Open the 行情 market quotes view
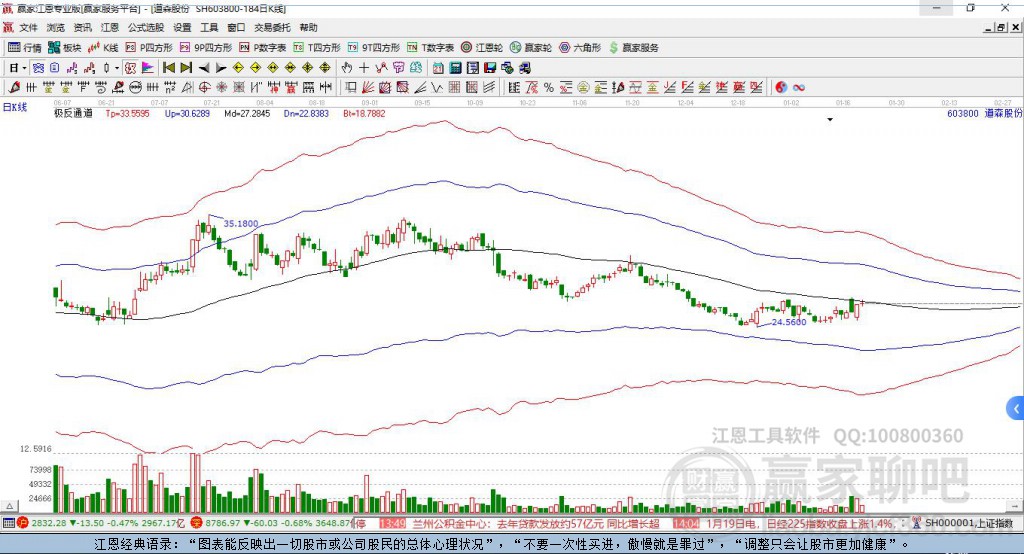Image resolution: width=1024 pixels, height=554 pixels. point(24,48)
